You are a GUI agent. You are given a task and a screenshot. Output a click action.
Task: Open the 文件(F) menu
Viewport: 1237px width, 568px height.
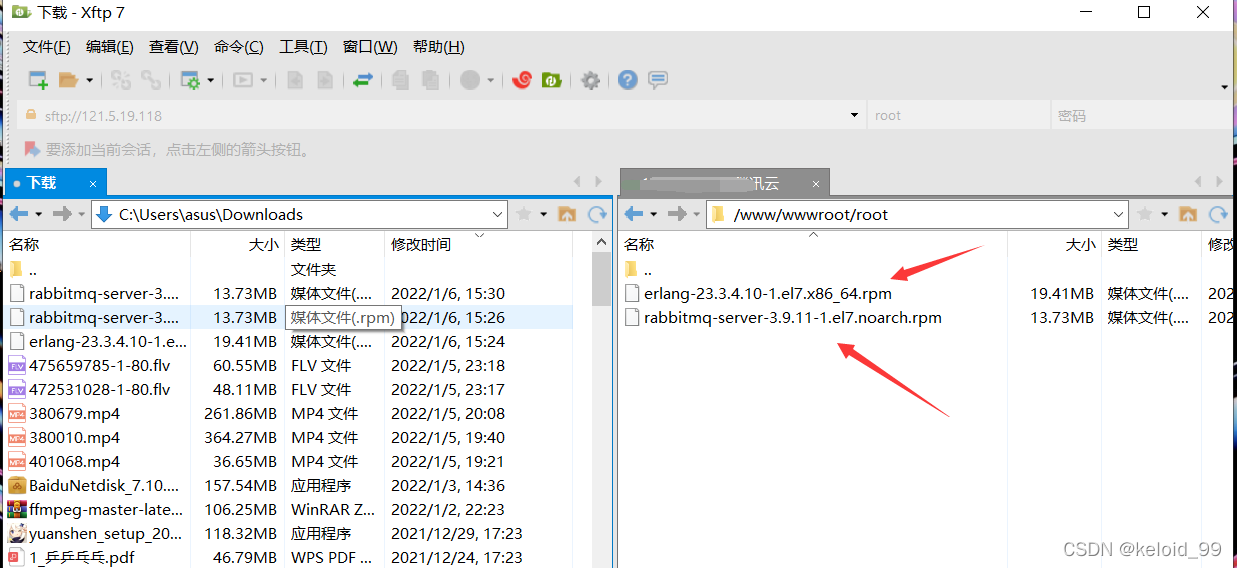click(x=47, y=47)
